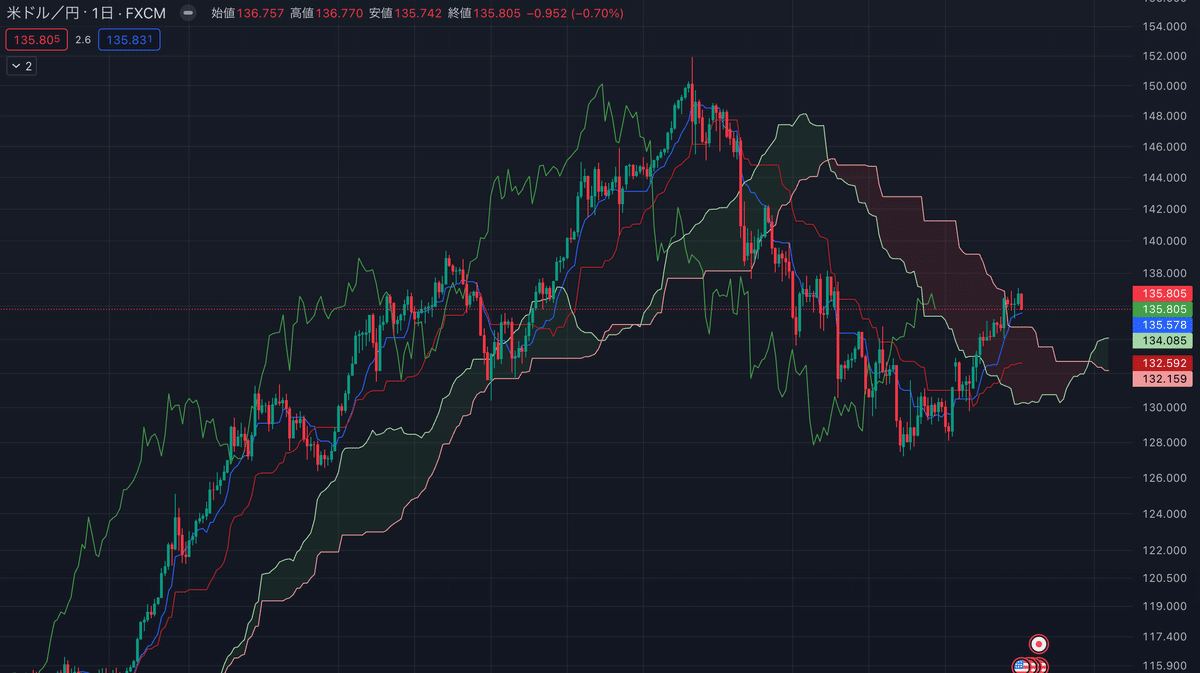Click 140.000 on the price axis
Viewport: 1200px width, 673px height.
1166,241
